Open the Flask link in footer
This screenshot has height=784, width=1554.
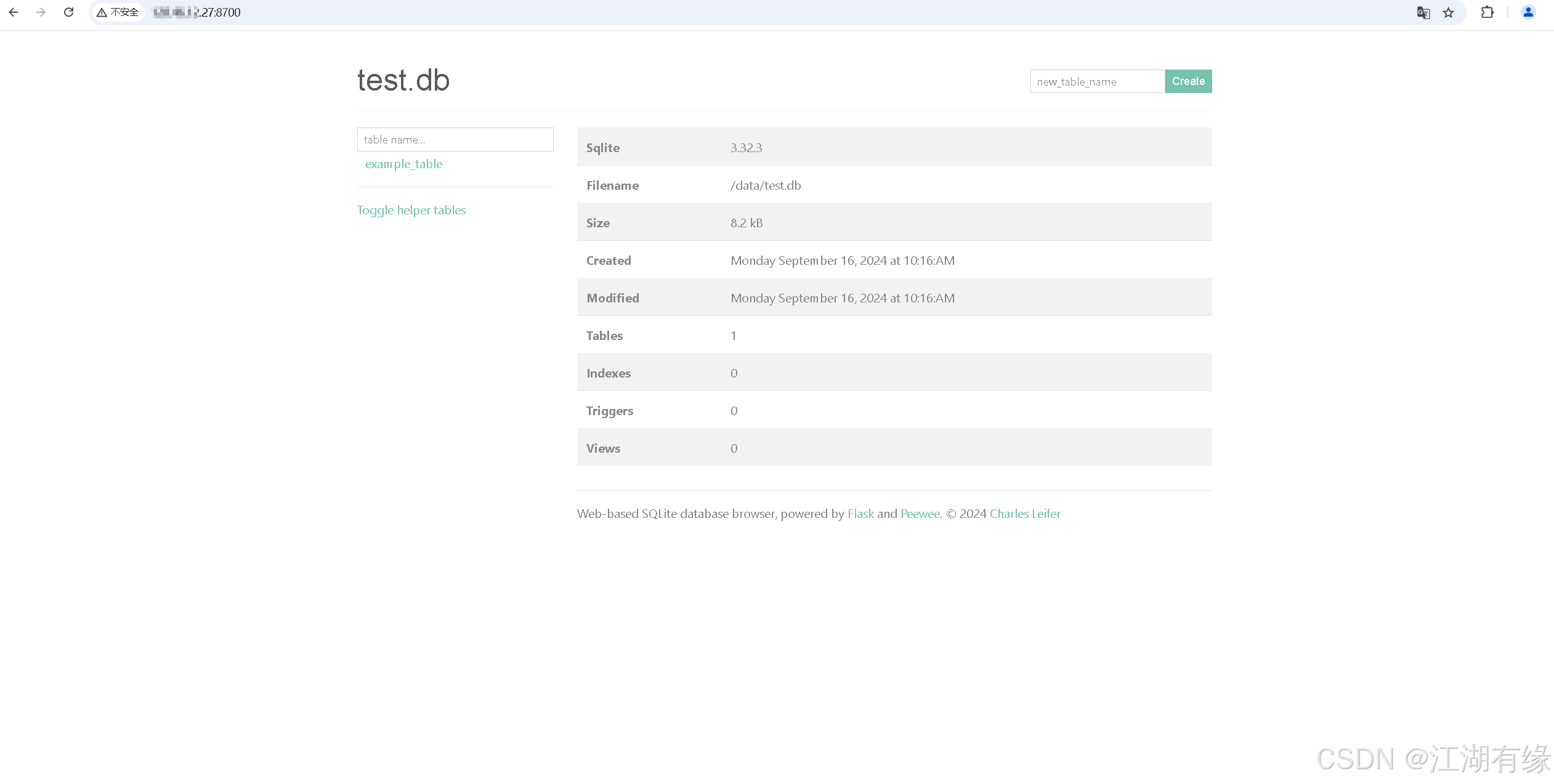point(860,514)
